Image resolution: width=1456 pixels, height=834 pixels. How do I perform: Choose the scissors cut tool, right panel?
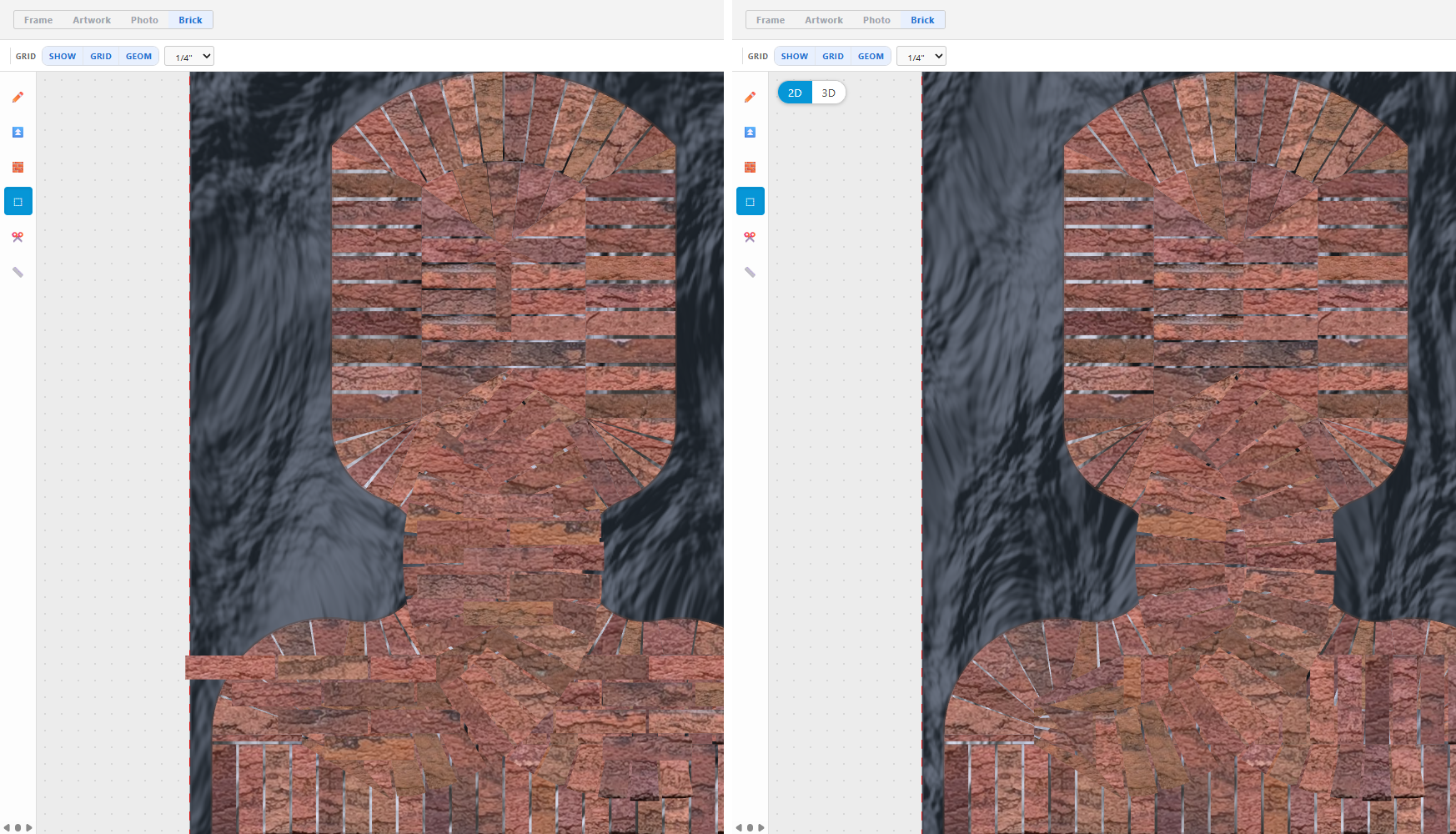750,237
